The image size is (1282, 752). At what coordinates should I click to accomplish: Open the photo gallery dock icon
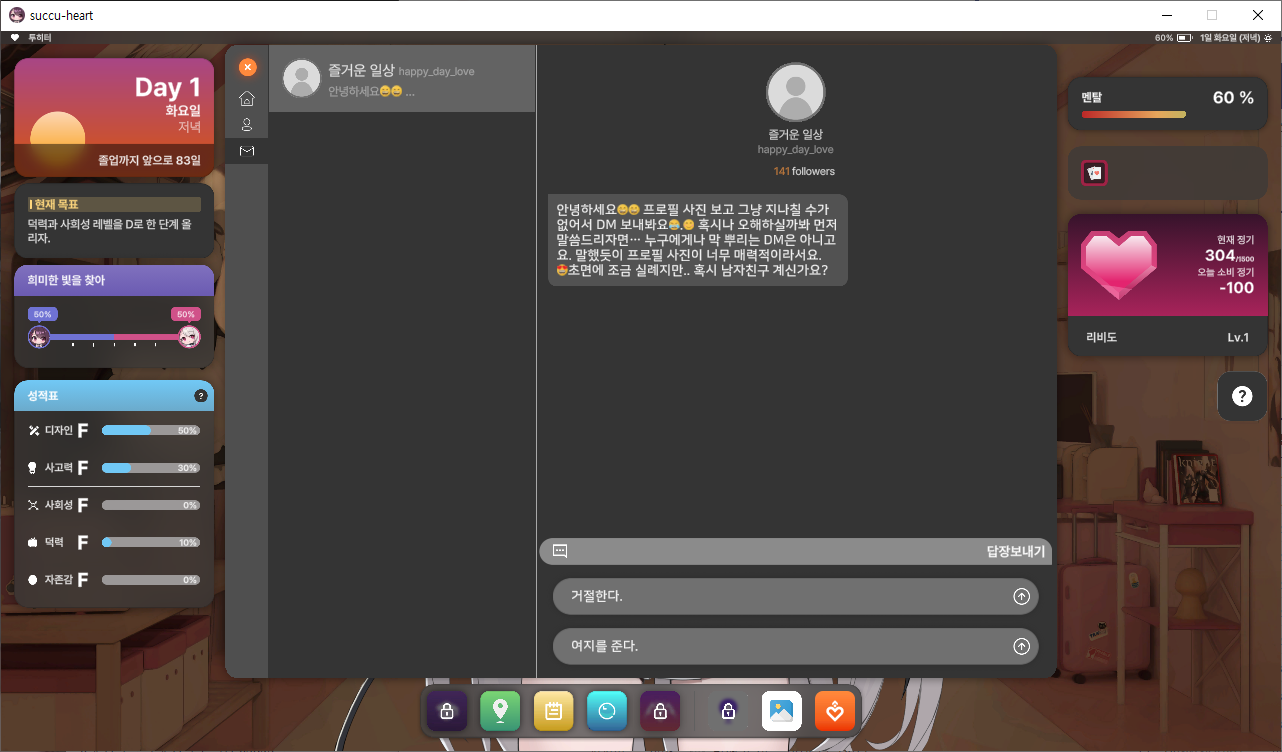tap(781, 711)
